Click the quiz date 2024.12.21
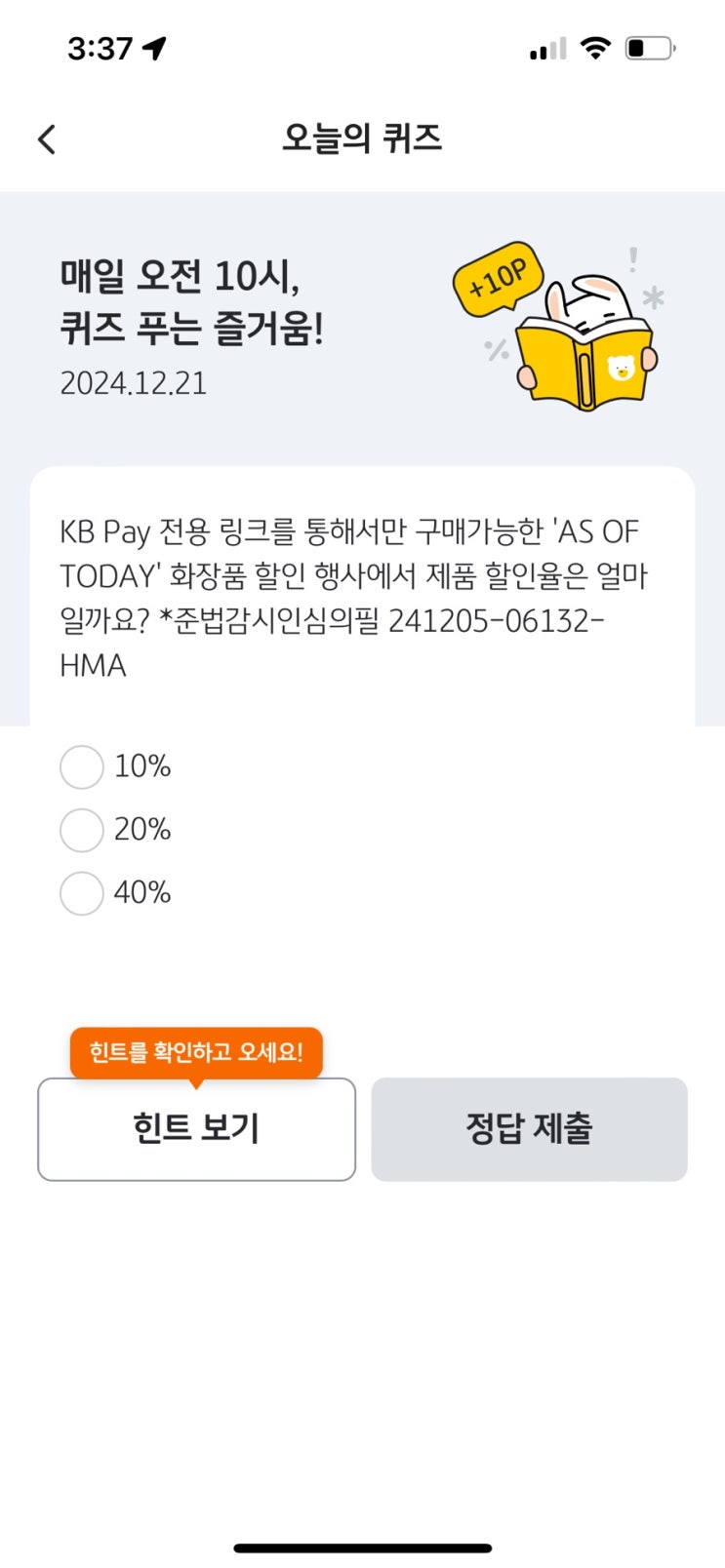The width and height of the screenshot is (725, 1568). point(134,383)
